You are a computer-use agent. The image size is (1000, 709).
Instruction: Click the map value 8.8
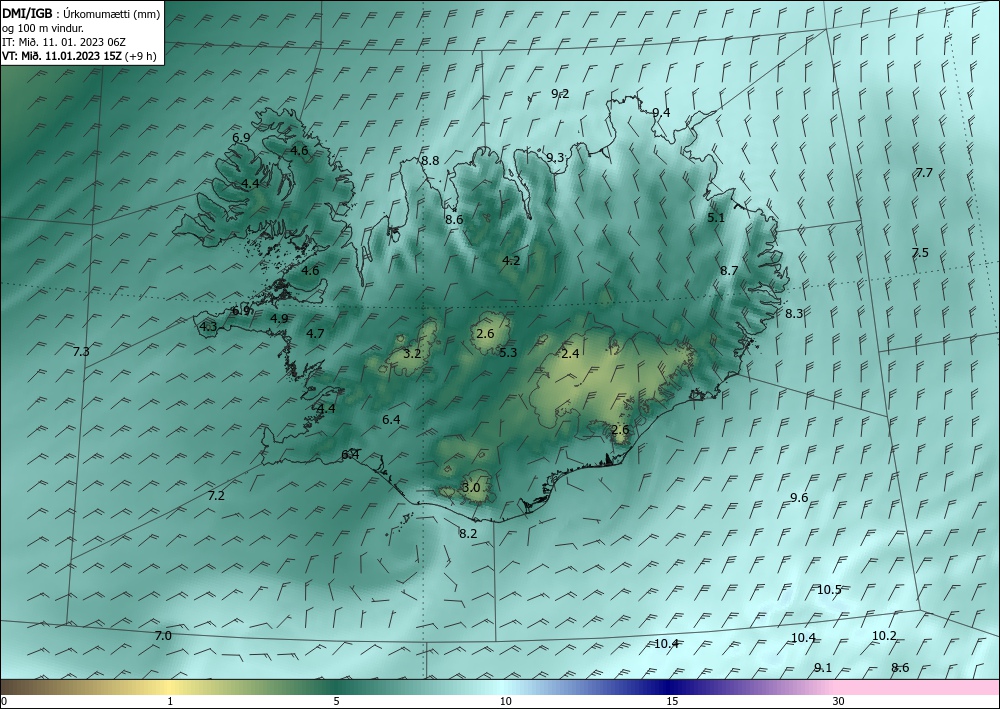(x=430, y=161)
